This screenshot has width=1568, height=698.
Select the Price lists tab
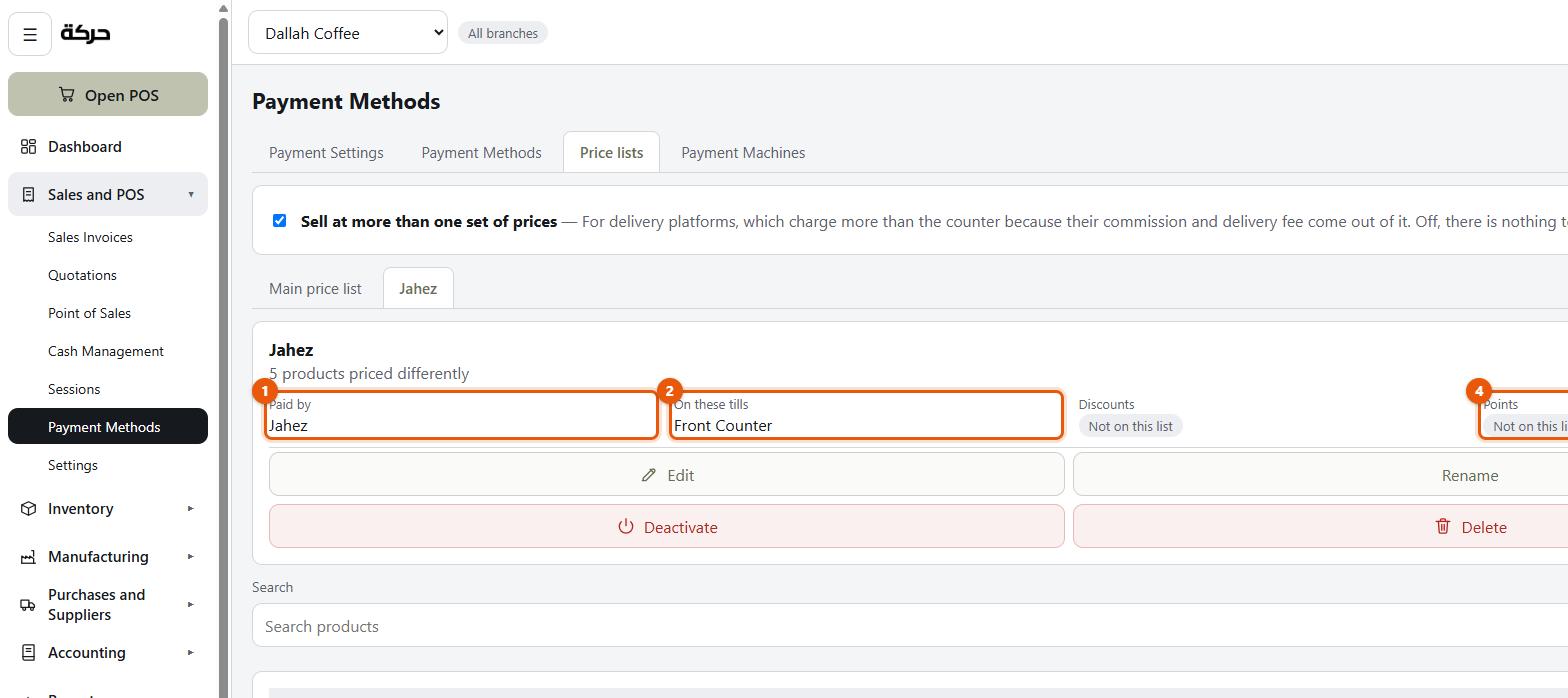(x=611, y=153)
